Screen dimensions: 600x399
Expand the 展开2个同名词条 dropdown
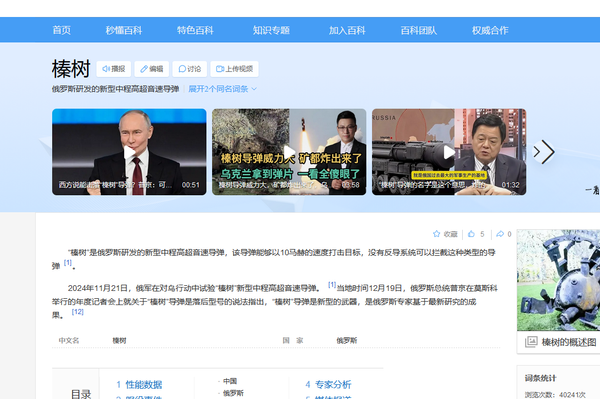(222, 89)
